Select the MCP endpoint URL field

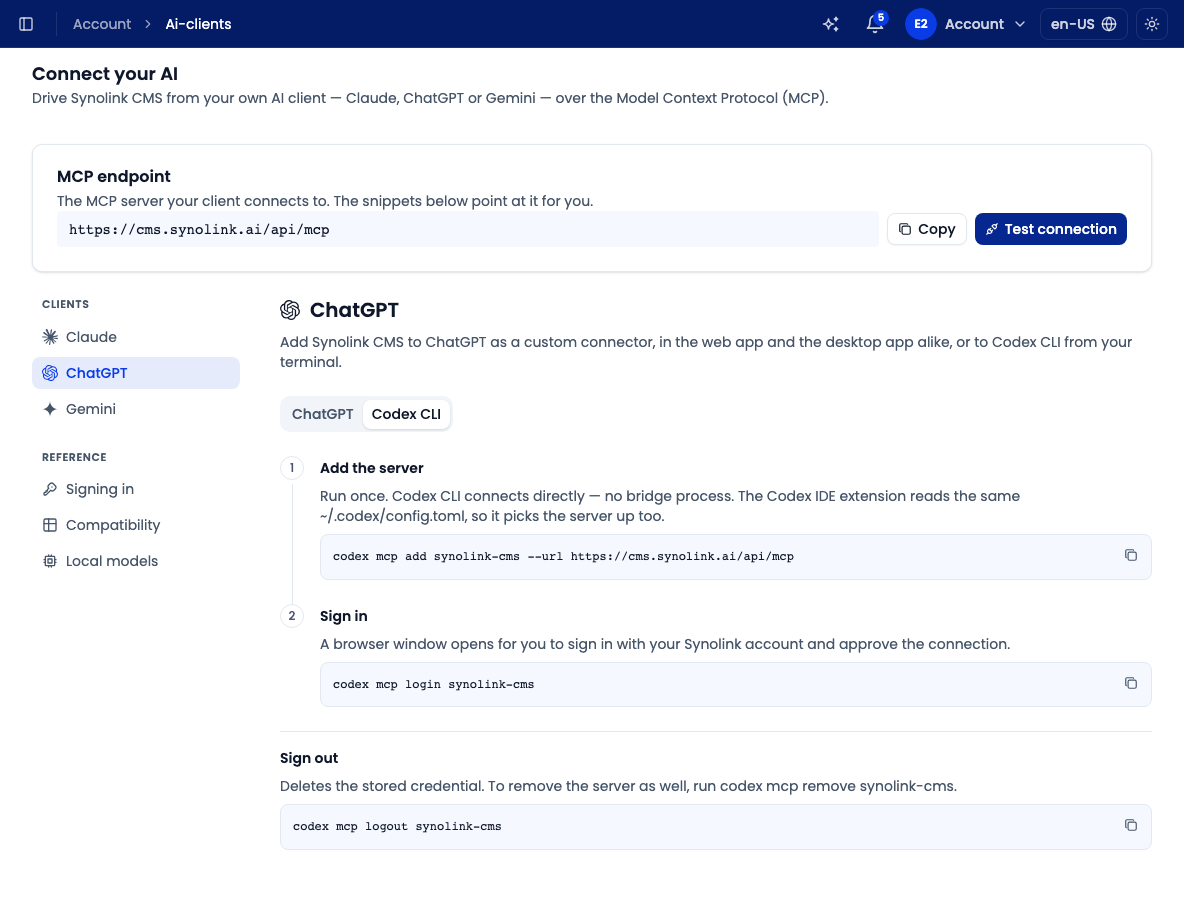point(467,230)
